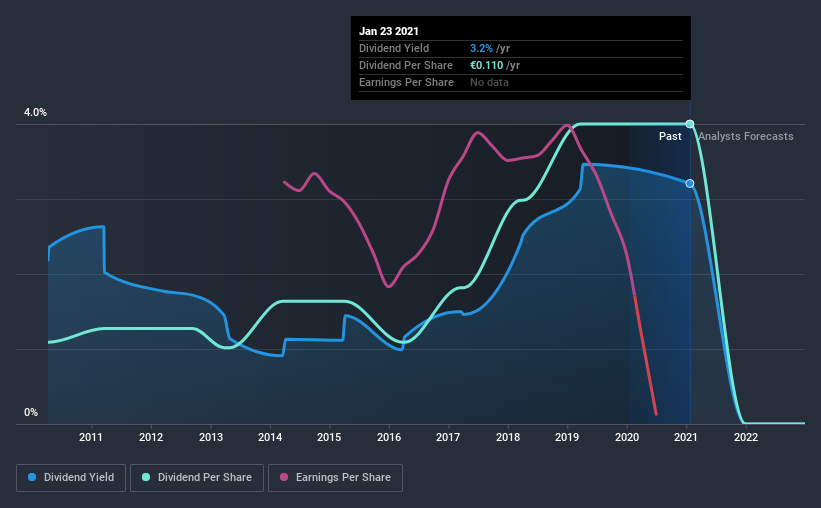Click the 2019 label on the x-axis

(567, 437)
